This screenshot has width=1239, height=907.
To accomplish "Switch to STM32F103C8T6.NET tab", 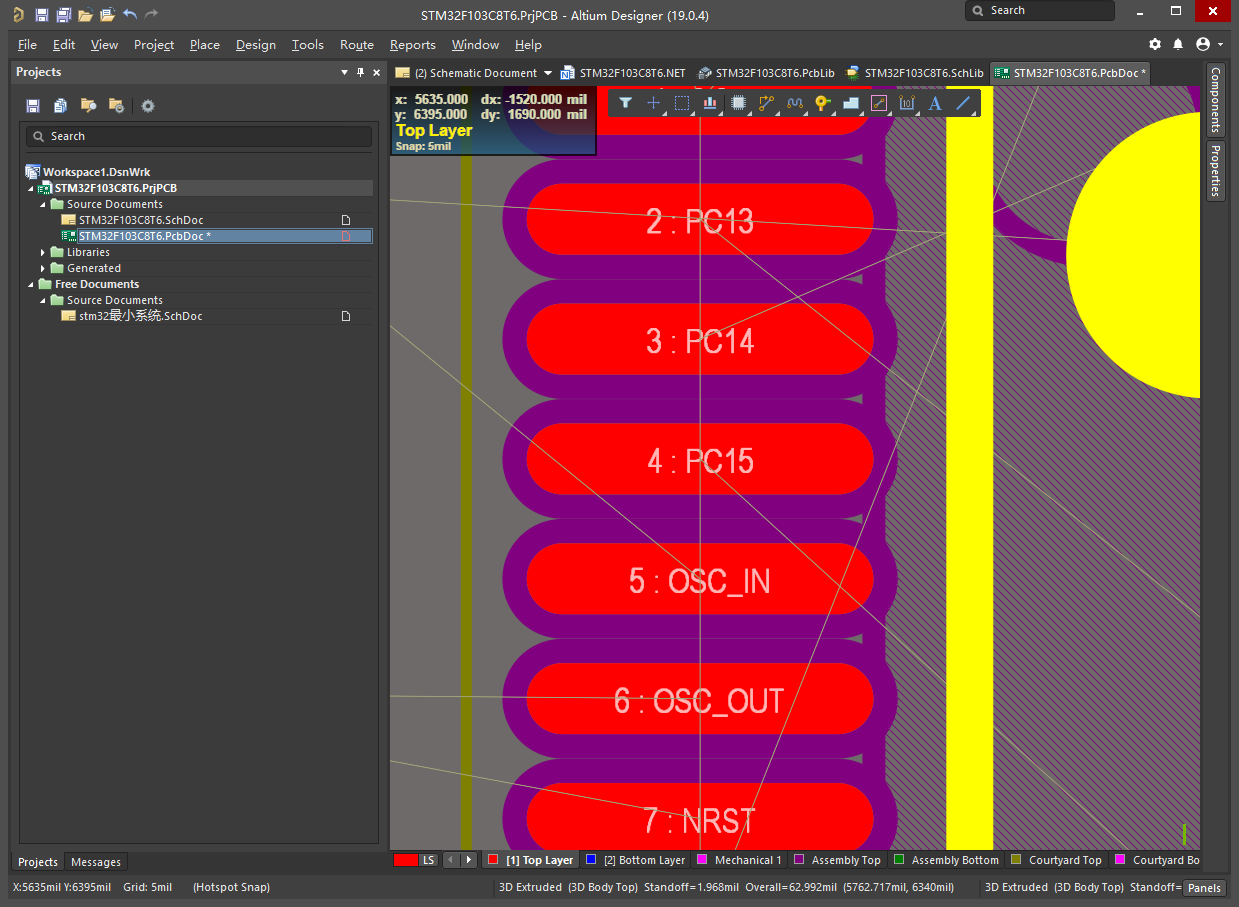I will pos(623,73).
